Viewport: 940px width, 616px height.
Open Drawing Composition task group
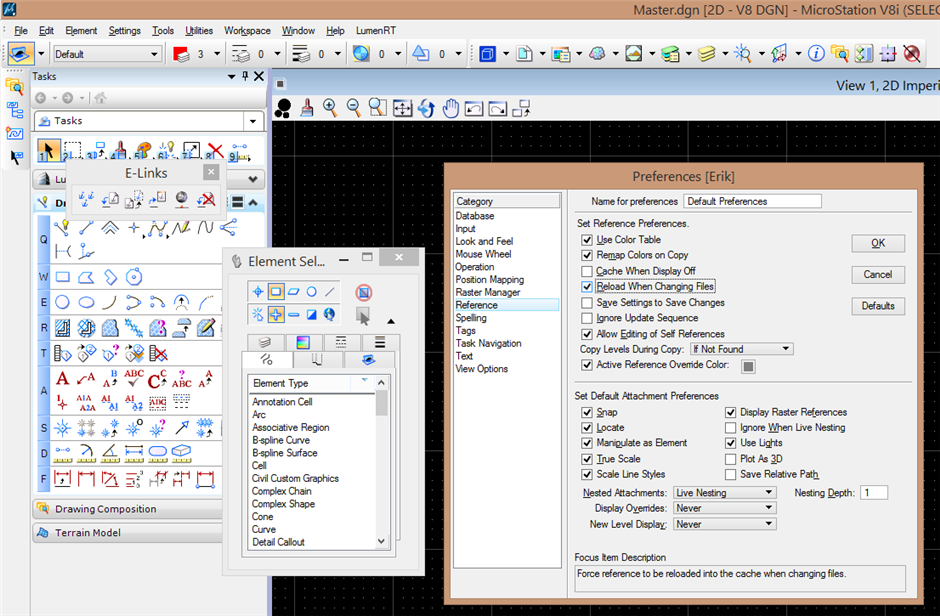[127, 509]
